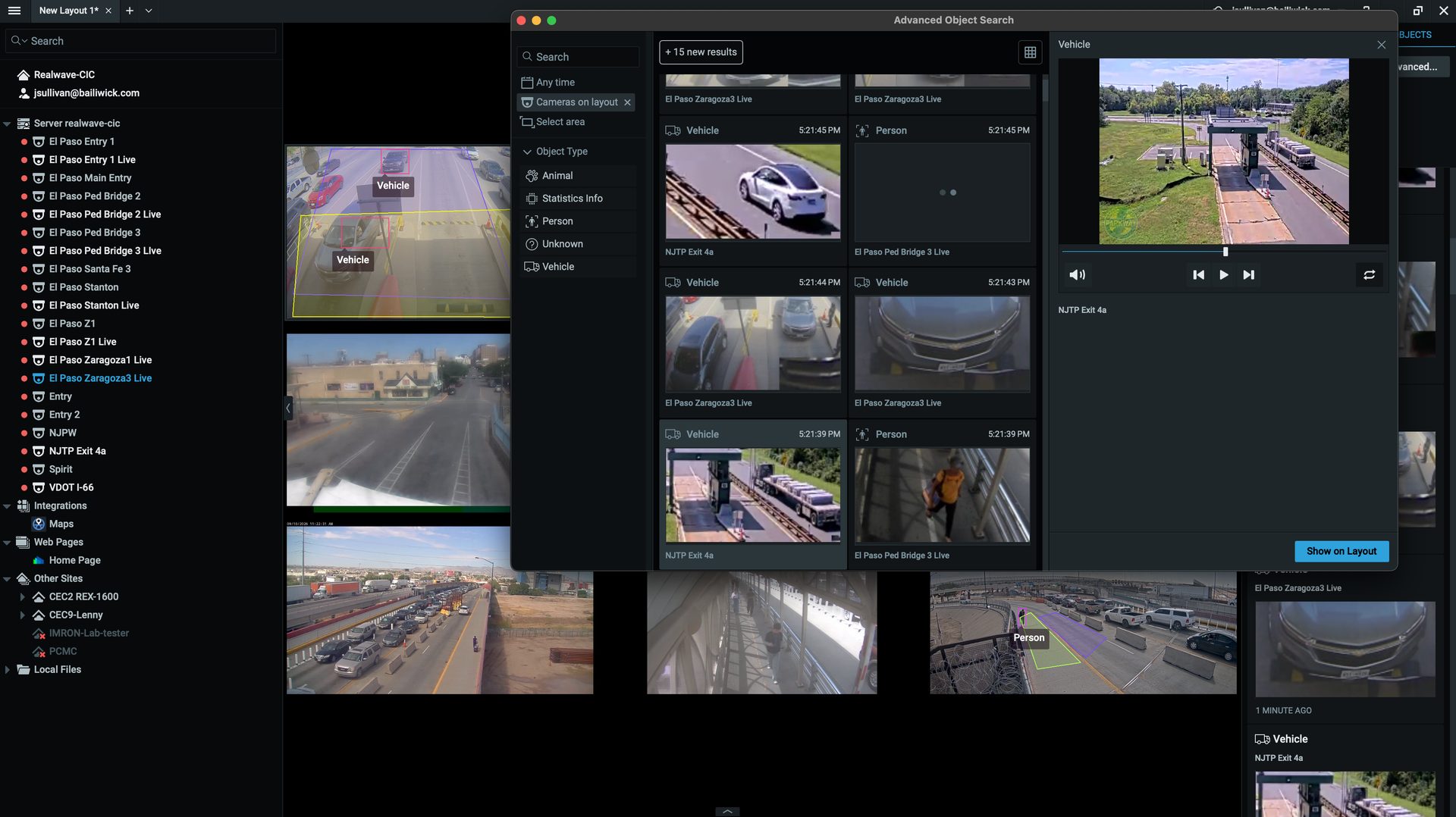1456x817 pixels.
Task: Filter results by Person object type
Action: (577, 221)
